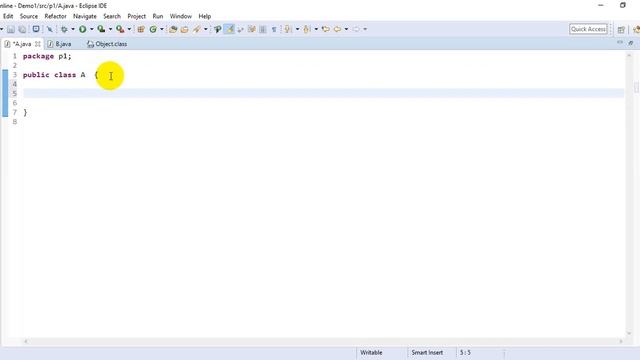This screenshot has height=360, width=640.
Task: Expand the New Java Class dropdown arrow
Action: (x=162, y=29)
